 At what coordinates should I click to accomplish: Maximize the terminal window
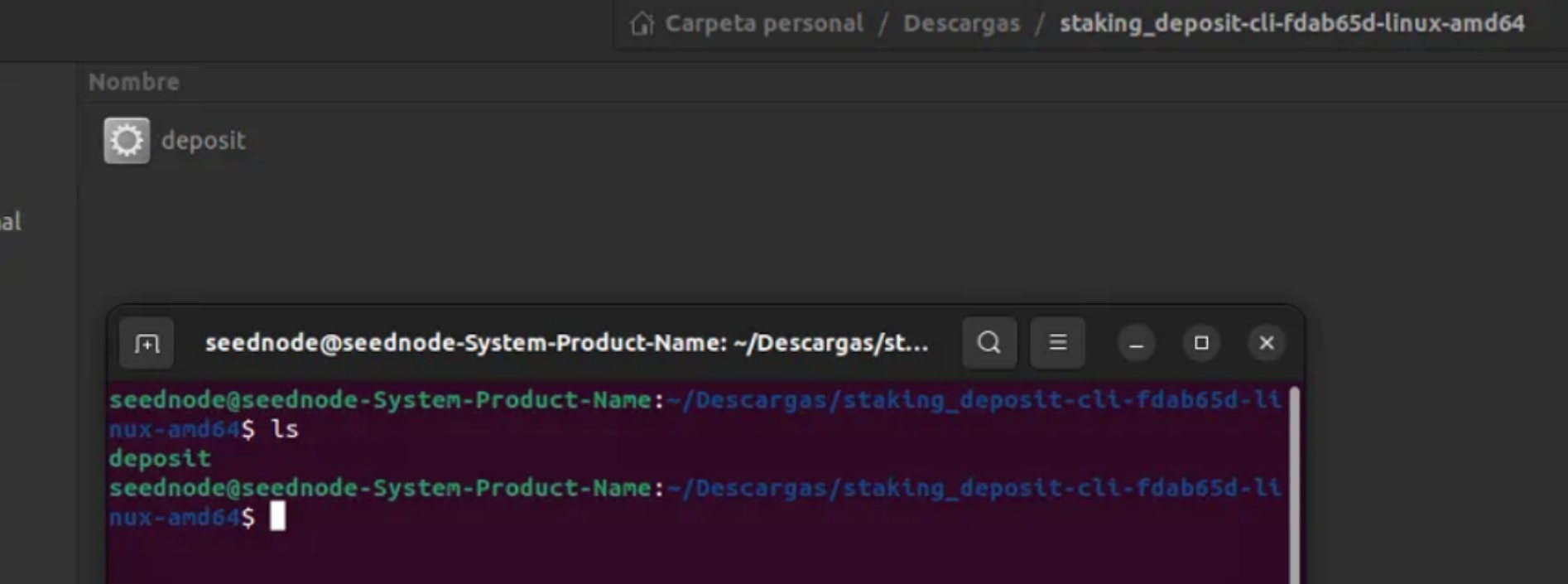pyautogui.click(x=1201, y=343)
